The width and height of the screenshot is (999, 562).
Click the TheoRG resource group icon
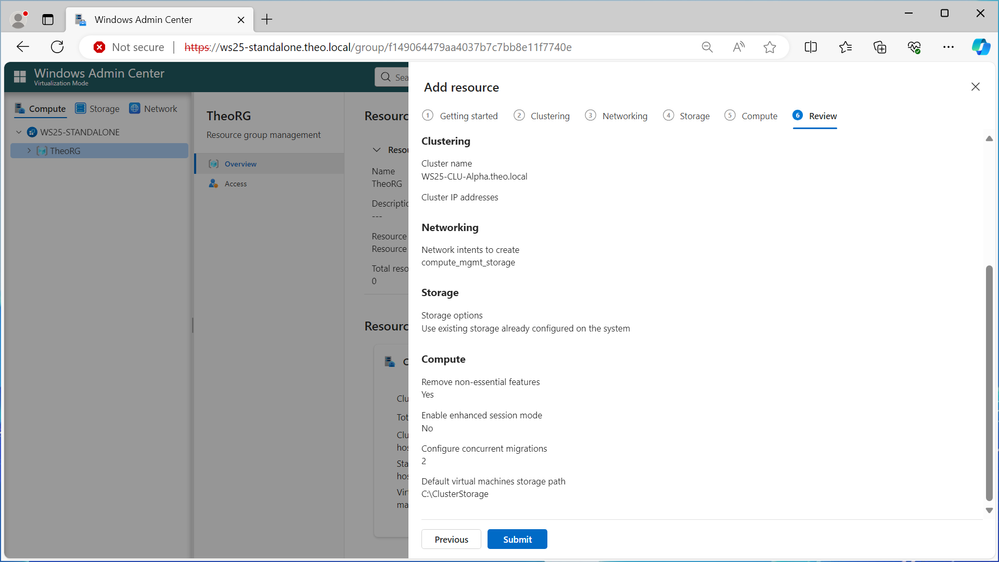42,151
